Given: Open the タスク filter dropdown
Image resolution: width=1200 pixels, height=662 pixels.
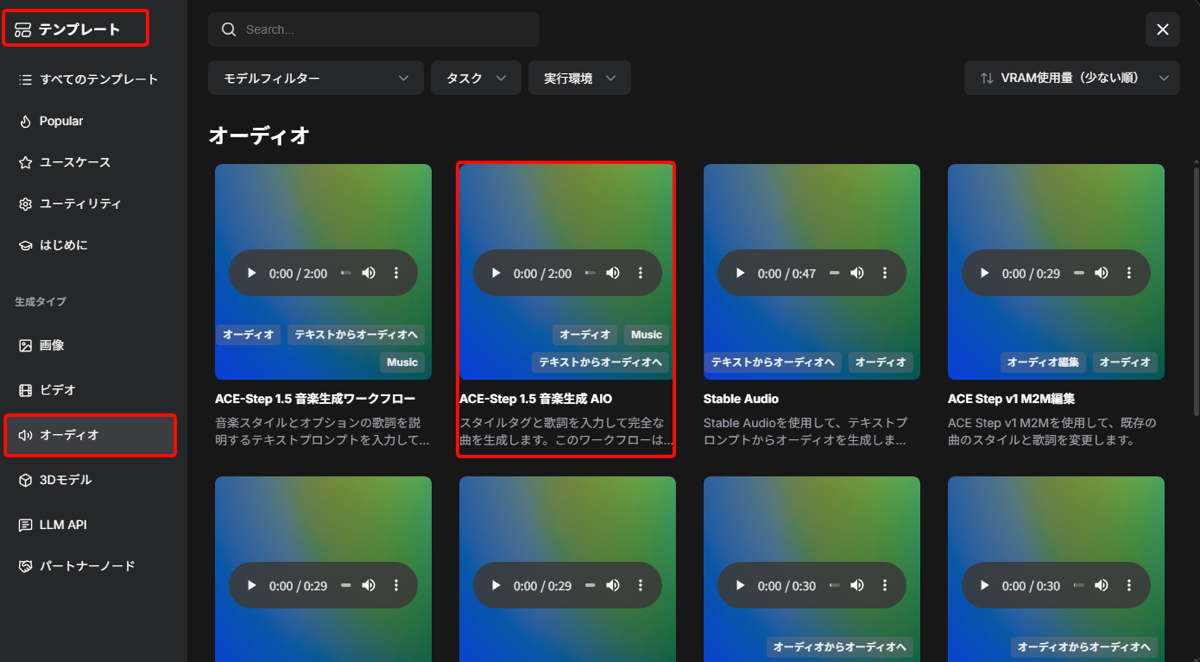Looking at the screenshot, I should click(476, 78).
